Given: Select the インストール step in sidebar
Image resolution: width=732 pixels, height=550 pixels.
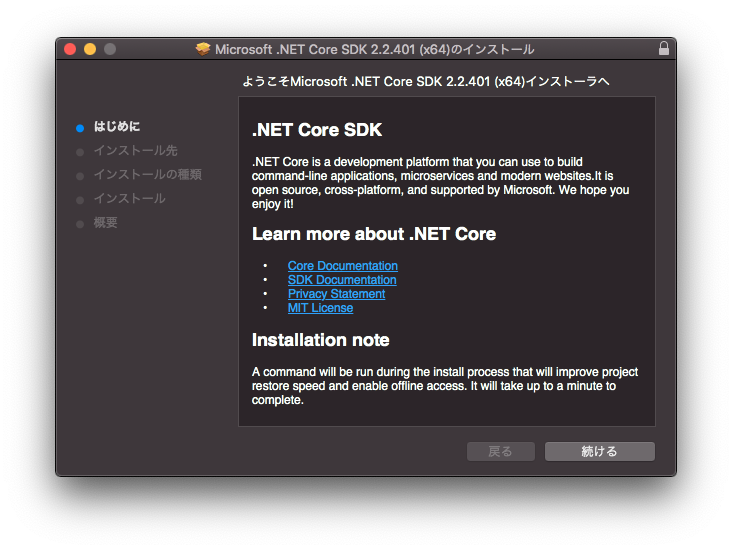Looking at the screenshot, I should click(129, 198).
